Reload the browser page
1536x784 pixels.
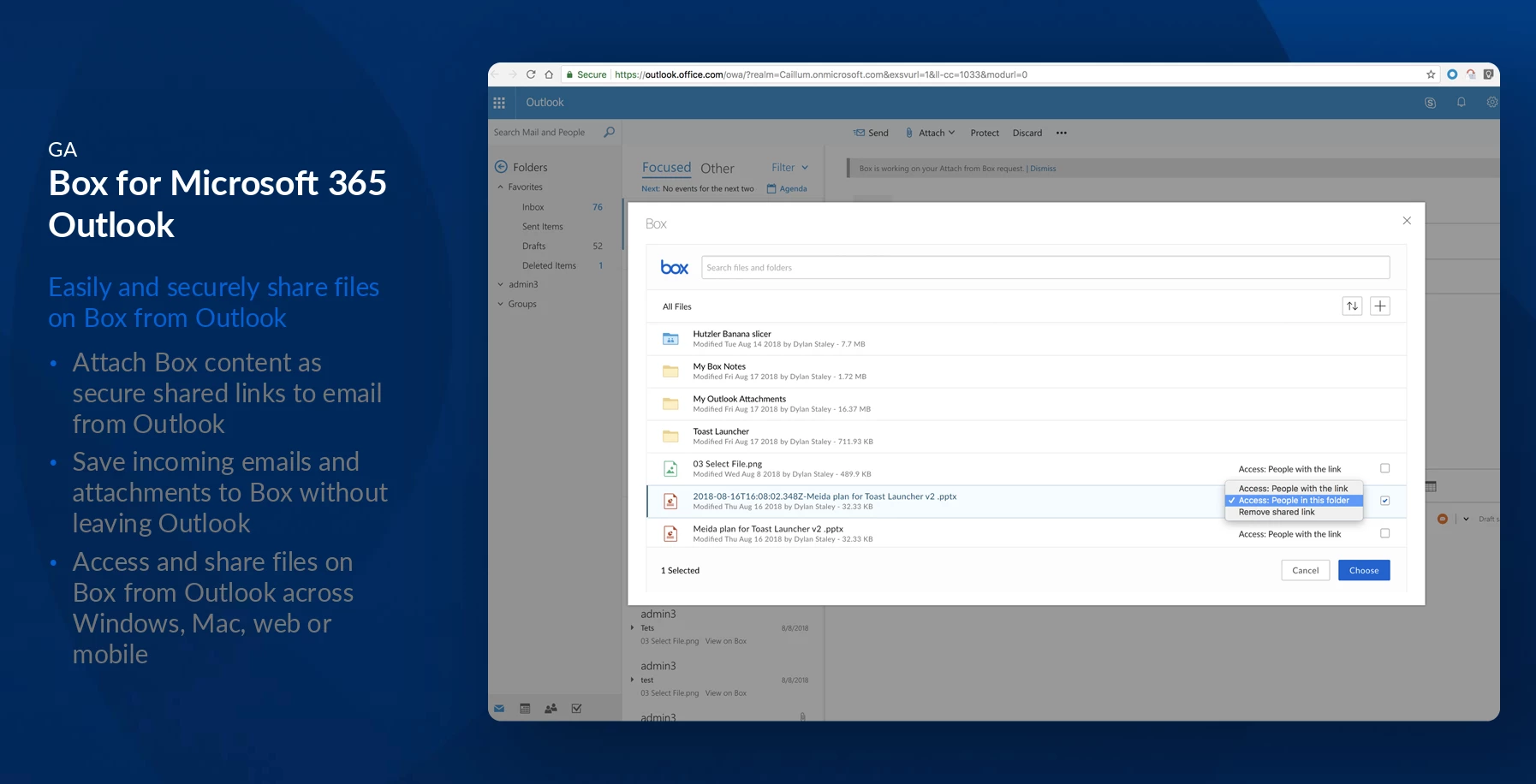(531, 74)
